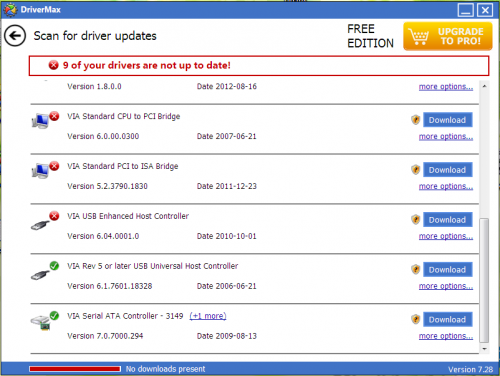Click the green check badge on VIA Serial ATA Controller

pos(54,315)
